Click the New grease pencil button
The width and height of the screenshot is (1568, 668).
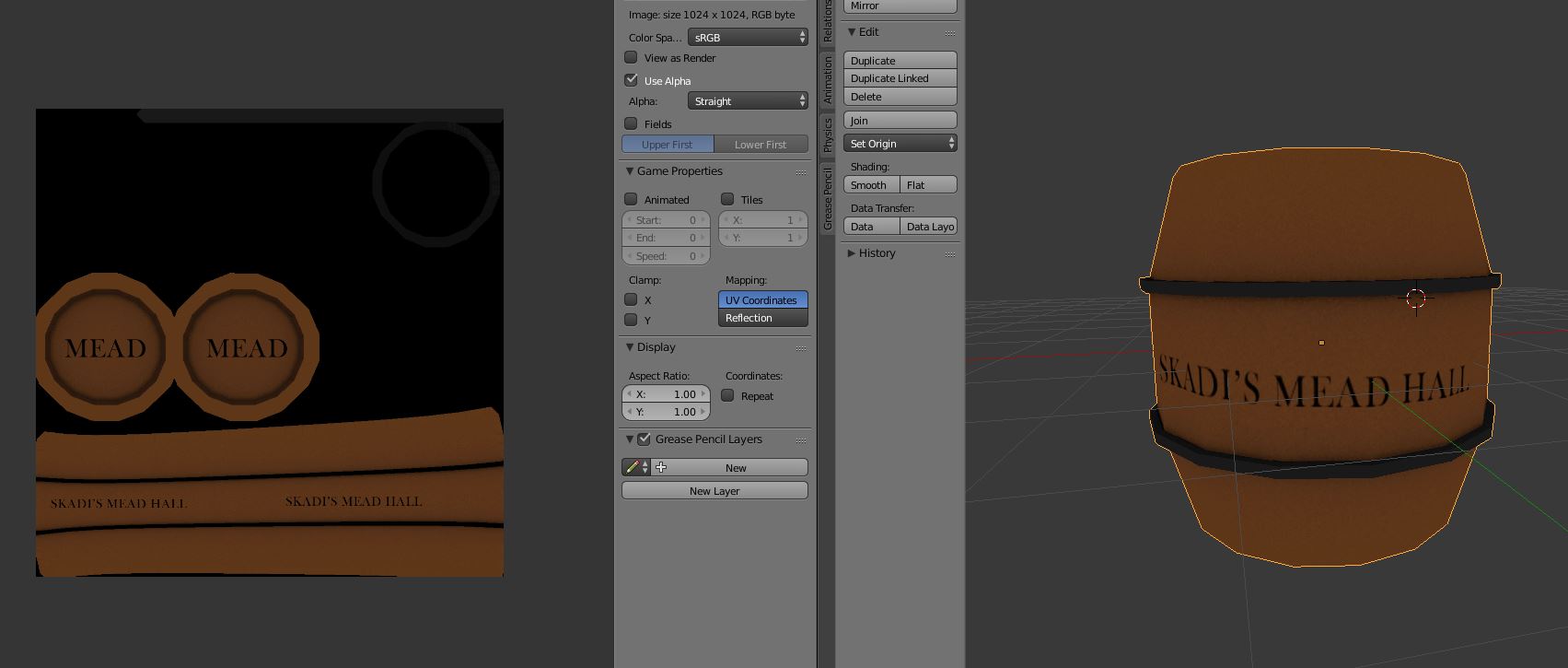click(x=729, y=467)
